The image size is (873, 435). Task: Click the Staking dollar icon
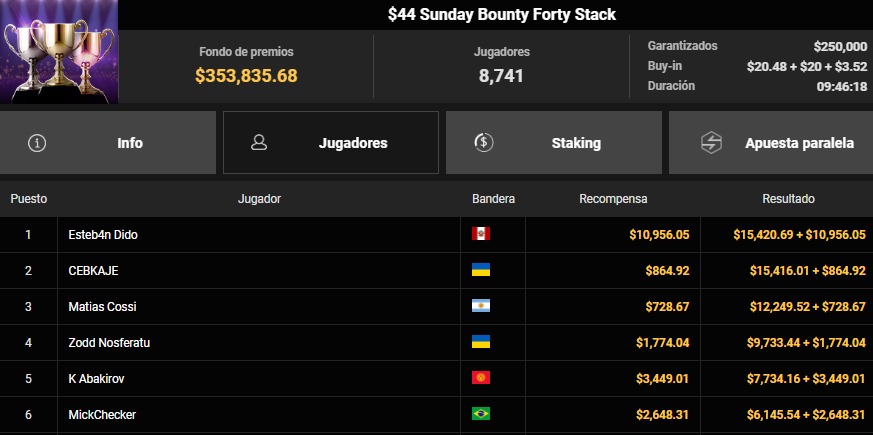(483, 143)
